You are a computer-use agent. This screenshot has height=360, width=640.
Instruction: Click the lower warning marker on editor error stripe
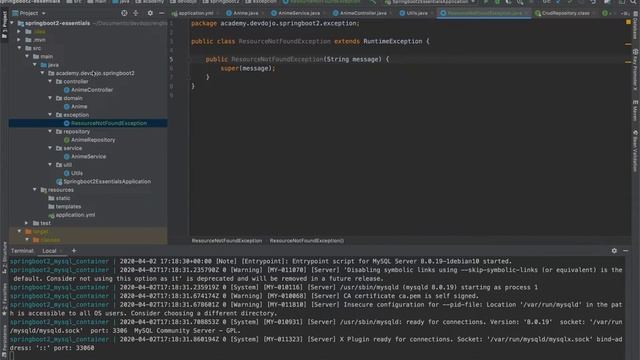coord(628,62)
